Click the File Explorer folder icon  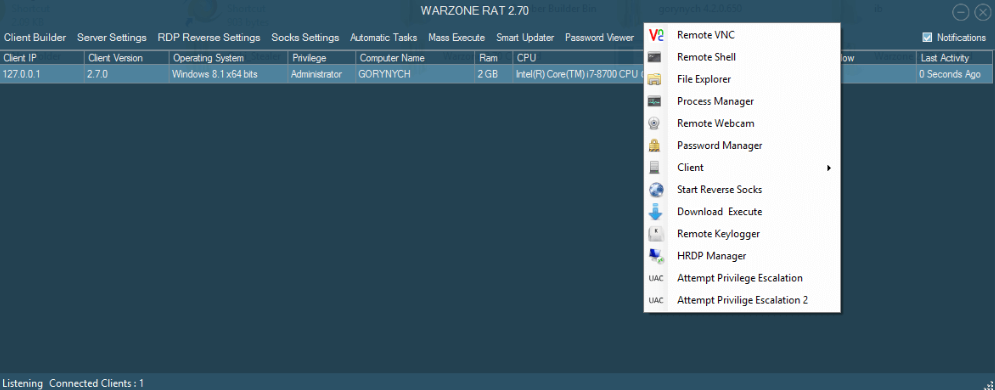[655, 79]
